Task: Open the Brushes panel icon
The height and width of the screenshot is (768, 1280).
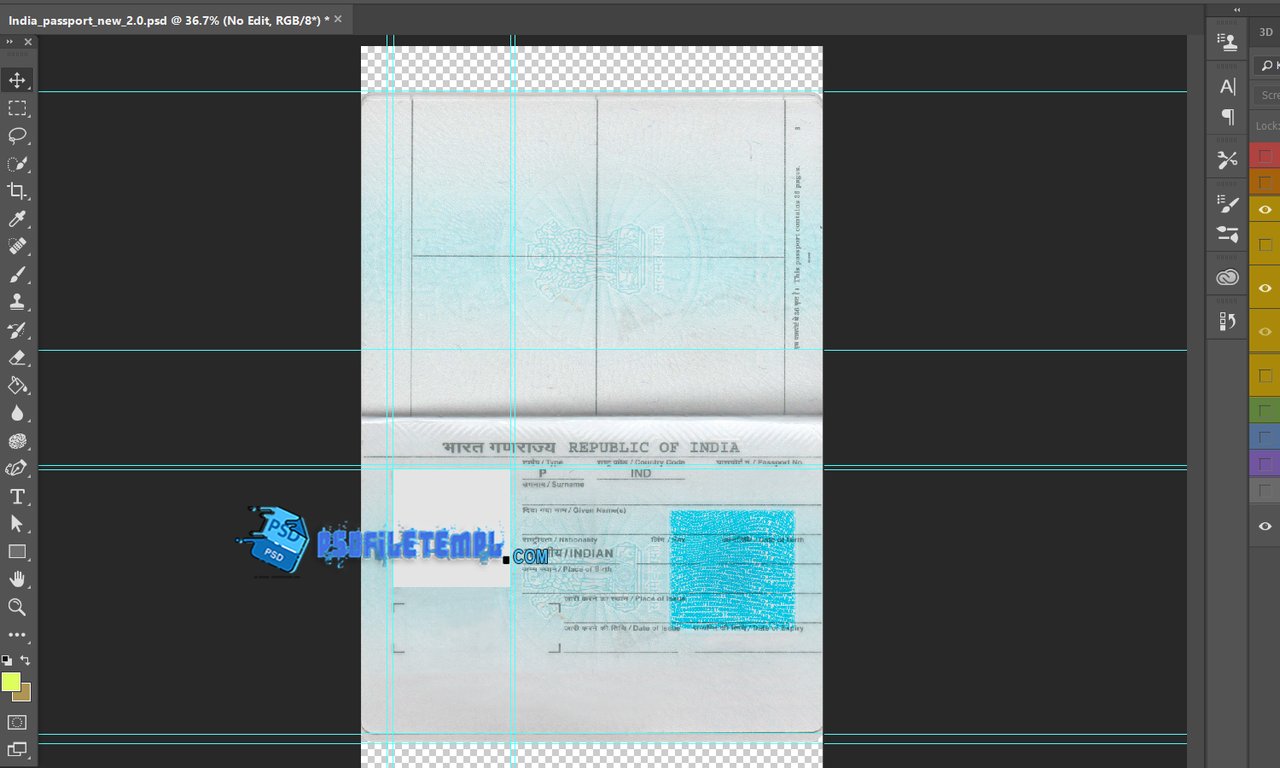Action: [1227, 234]
